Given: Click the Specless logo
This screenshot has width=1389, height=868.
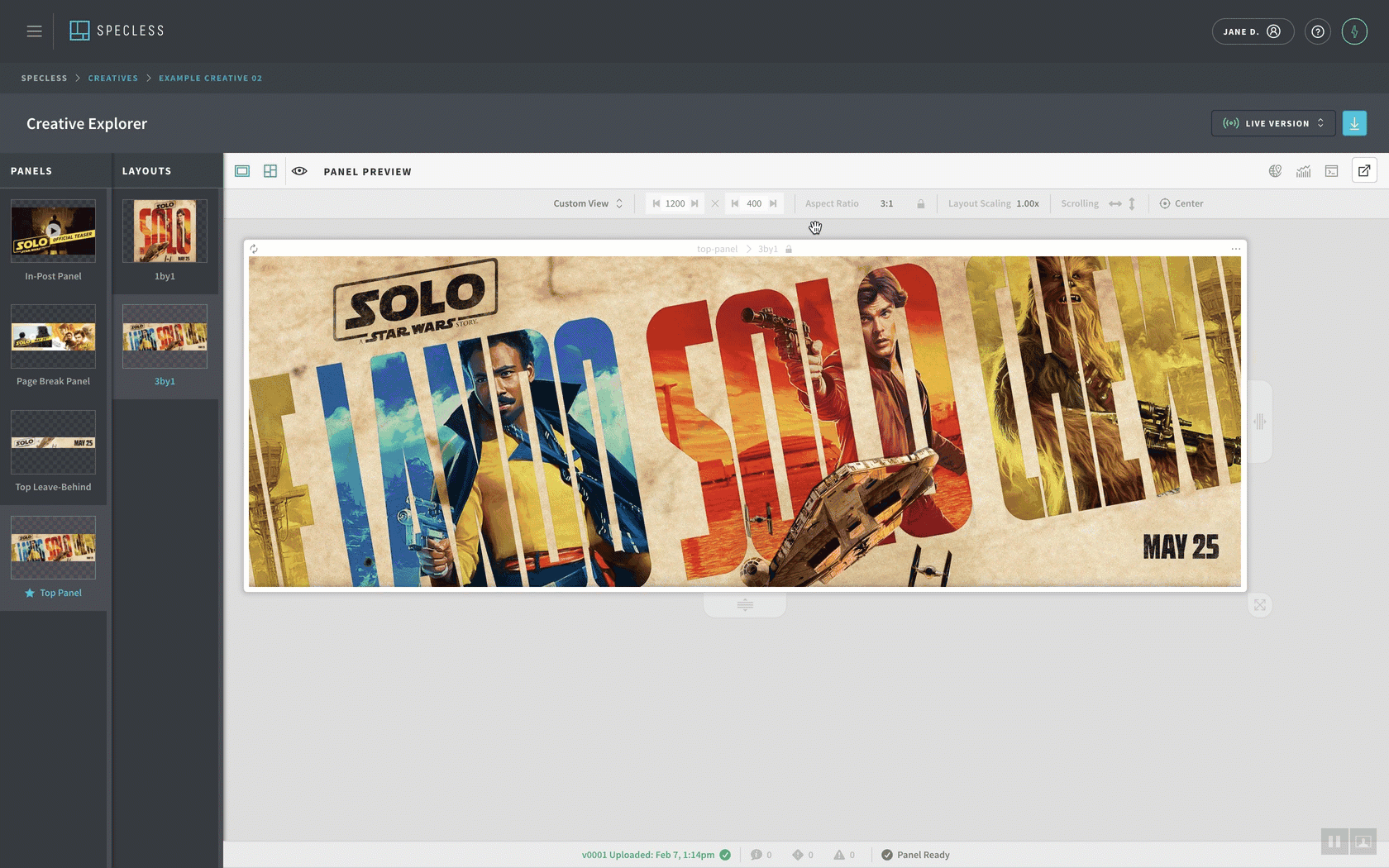Looking at the screenshot, I should tap(117, 31).
